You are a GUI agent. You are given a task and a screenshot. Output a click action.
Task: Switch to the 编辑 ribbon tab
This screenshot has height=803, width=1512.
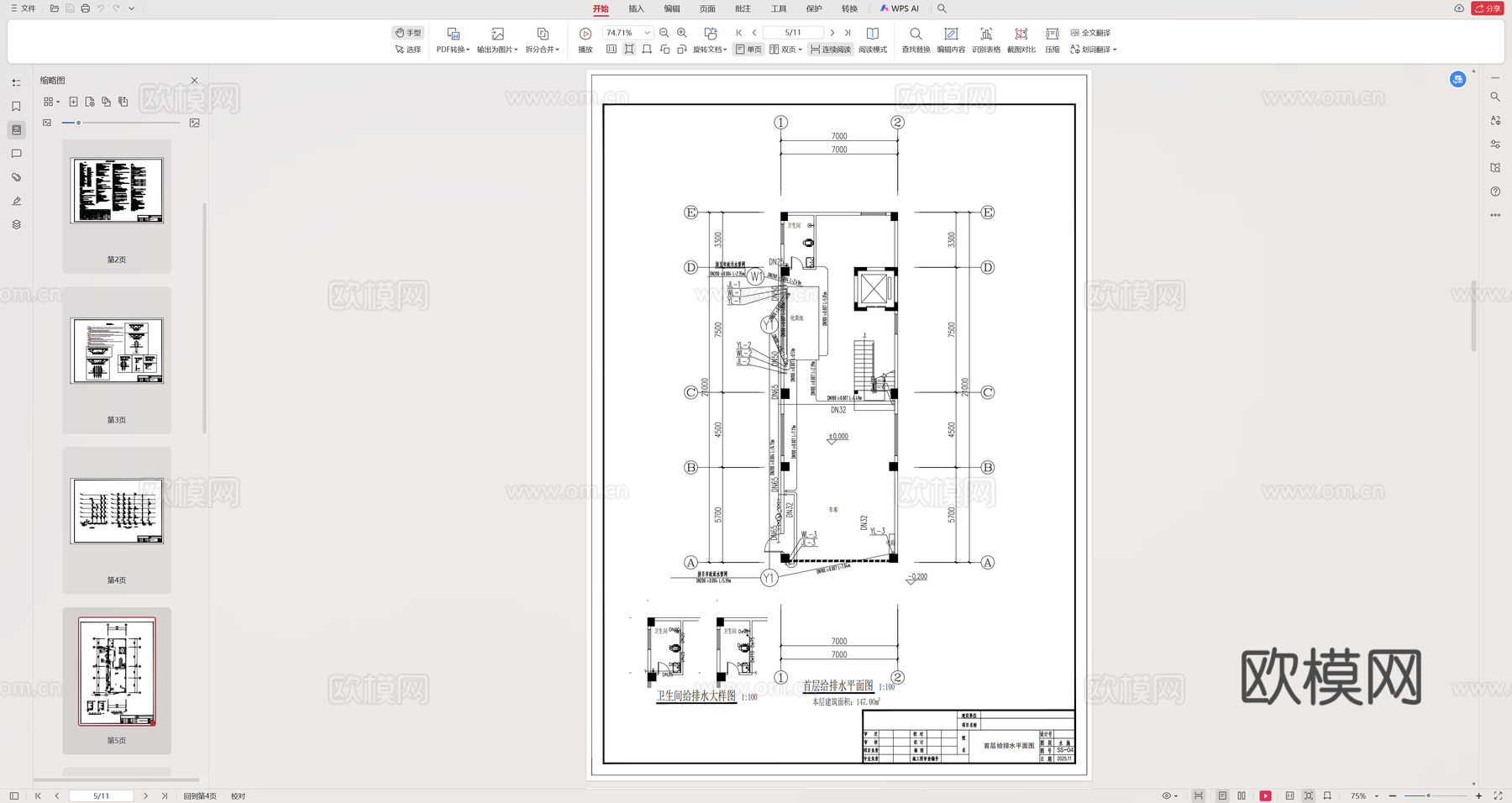672,8
